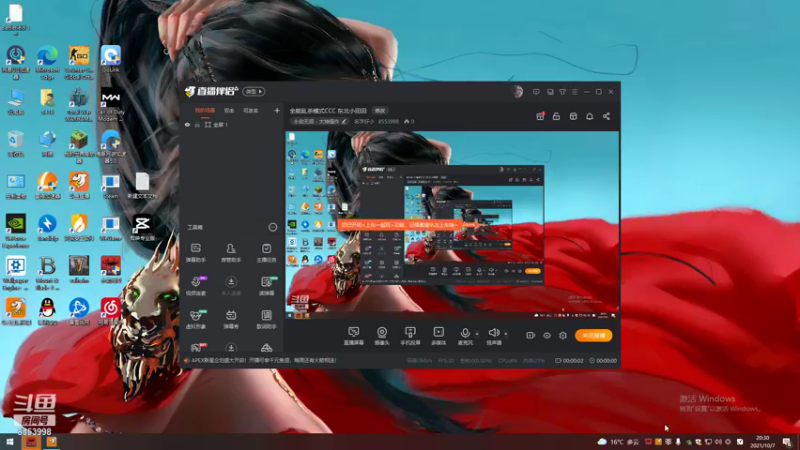The height and width of the screenshot is (450, 800).
Task: Open the disabled download tool in the toolbox's second row
Action: tap(231, 286)
